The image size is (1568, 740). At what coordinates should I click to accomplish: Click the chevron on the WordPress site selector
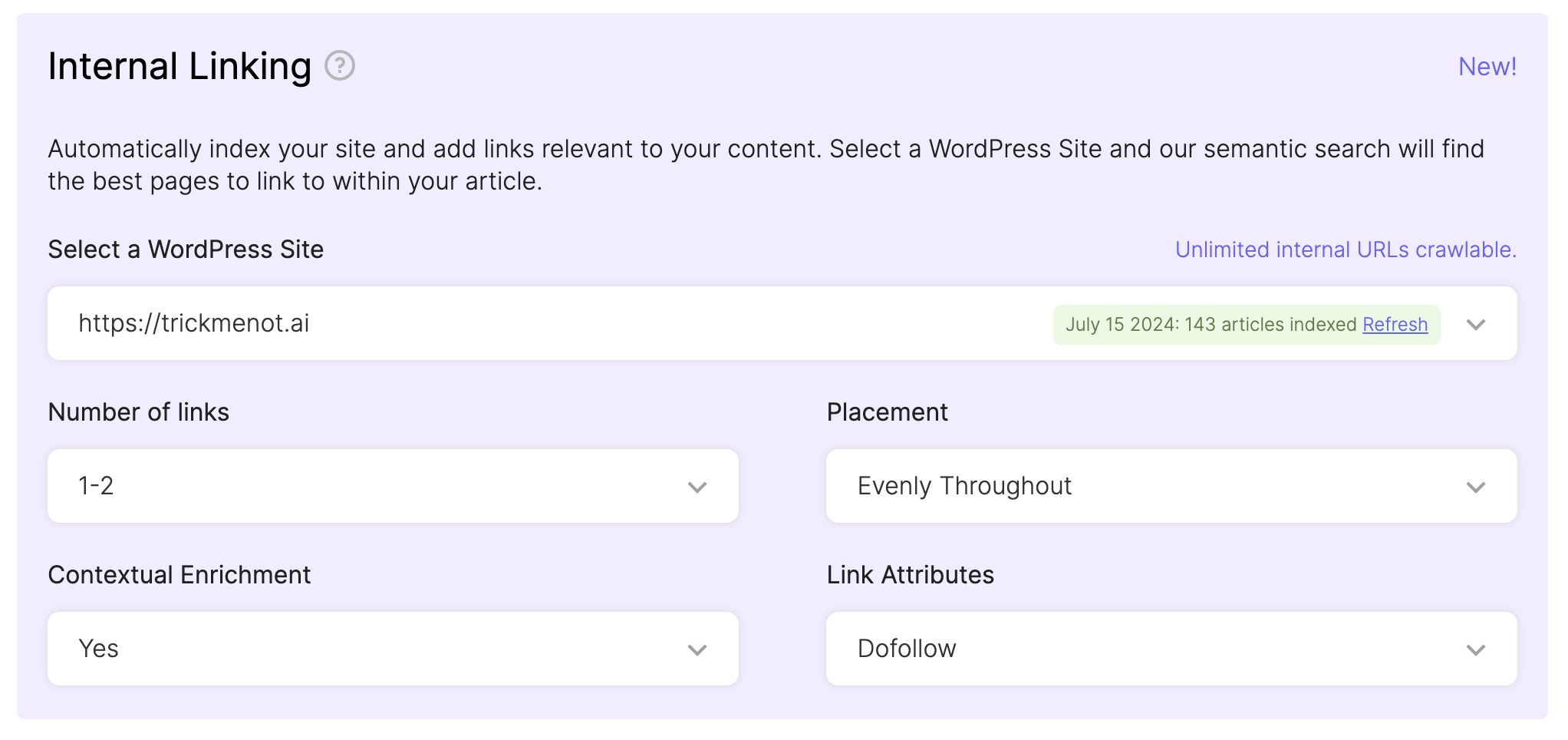pos(1475,324)
